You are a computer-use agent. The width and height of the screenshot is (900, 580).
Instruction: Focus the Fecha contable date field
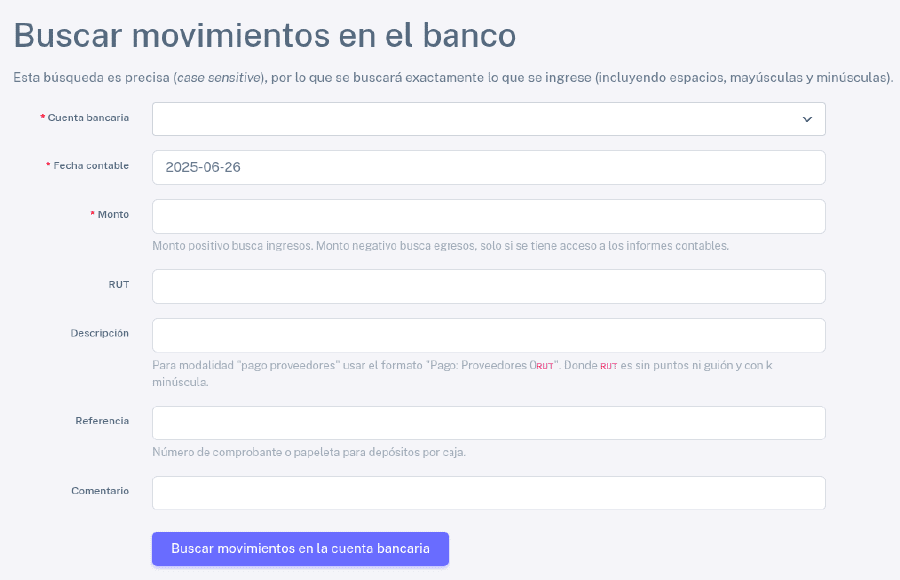click(x=488, y=167)
